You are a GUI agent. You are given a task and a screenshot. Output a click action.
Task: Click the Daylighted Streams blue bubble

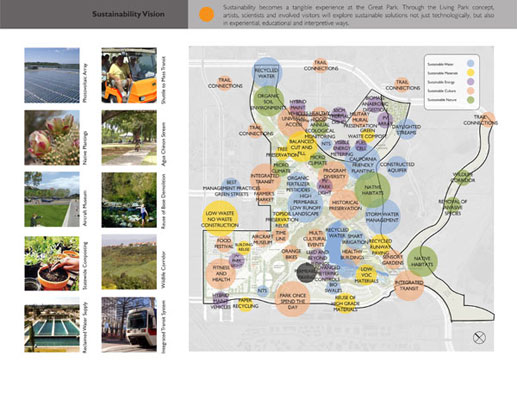point(406,129)
